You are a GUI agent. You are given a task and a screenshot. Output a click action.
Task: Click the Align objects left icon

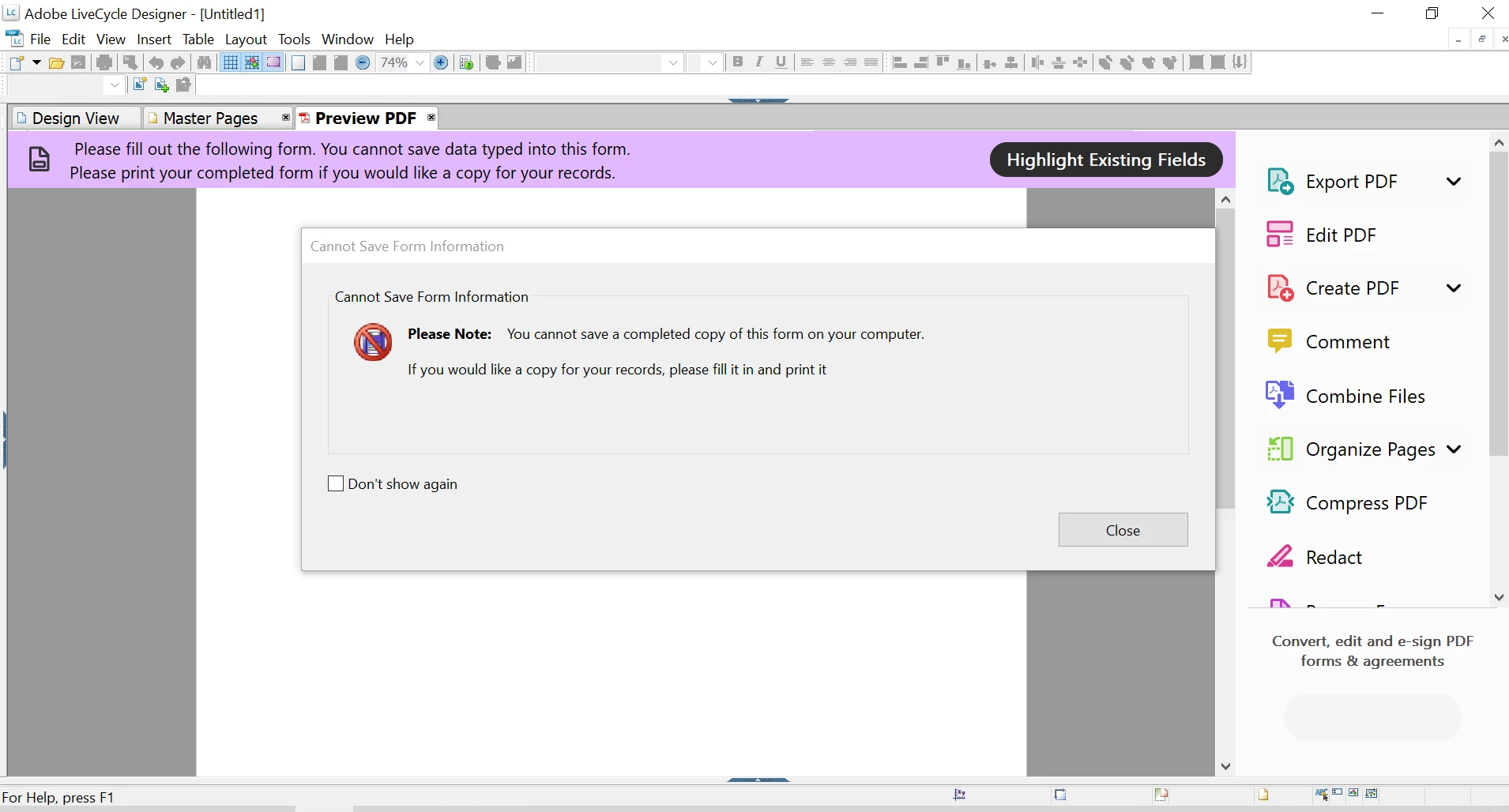tap(900, 62)
